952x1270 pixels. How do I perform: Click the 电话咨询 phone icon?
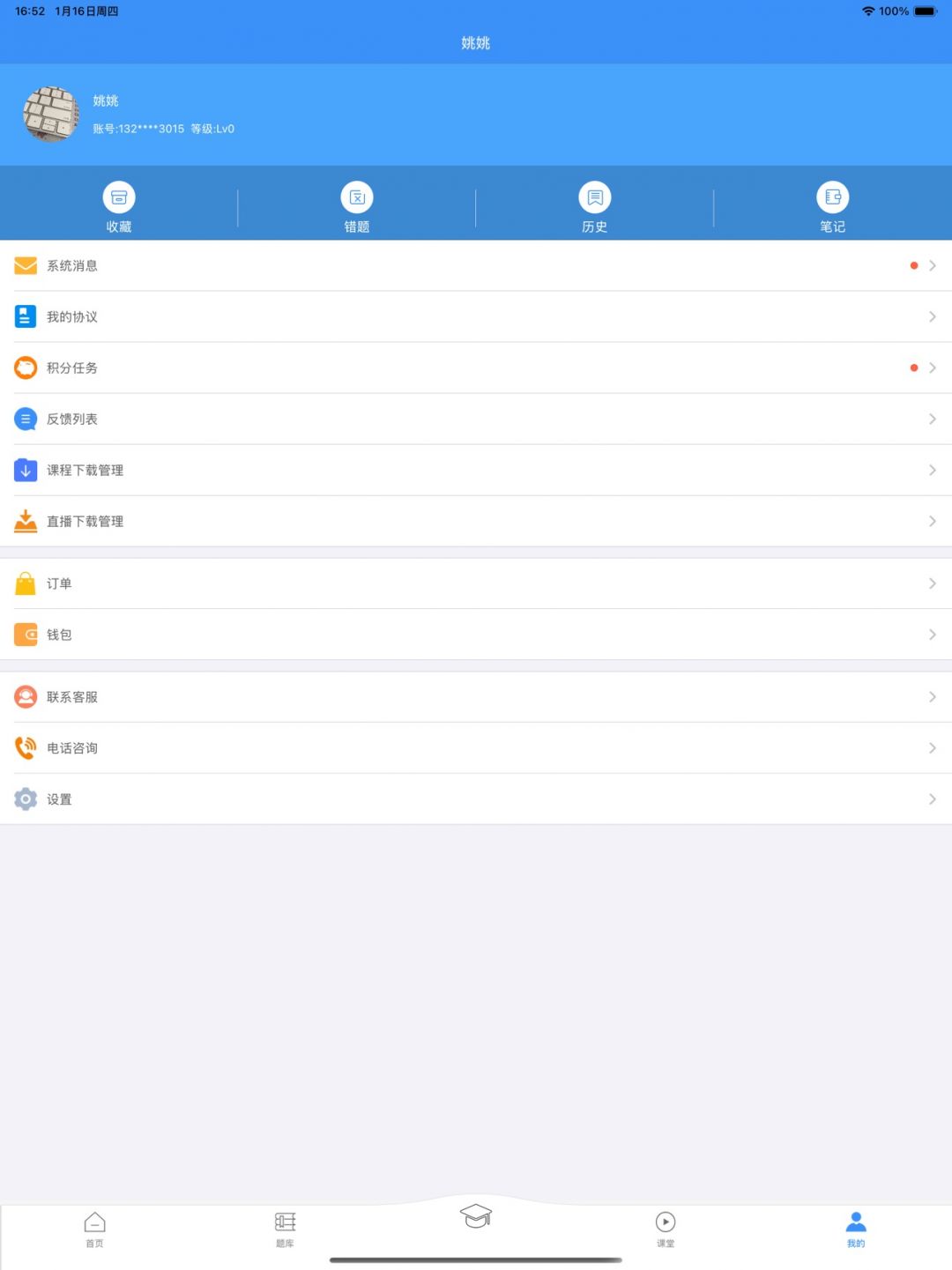(x=26, y=748)
